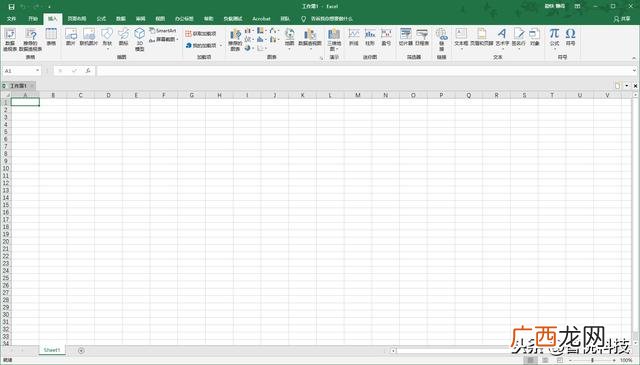Image resolution: width=640 pixels, height=365 pixels.
Task: Open Ribbon Display Options in title bar
Action: pyautogui.click(x=578, y=7)
